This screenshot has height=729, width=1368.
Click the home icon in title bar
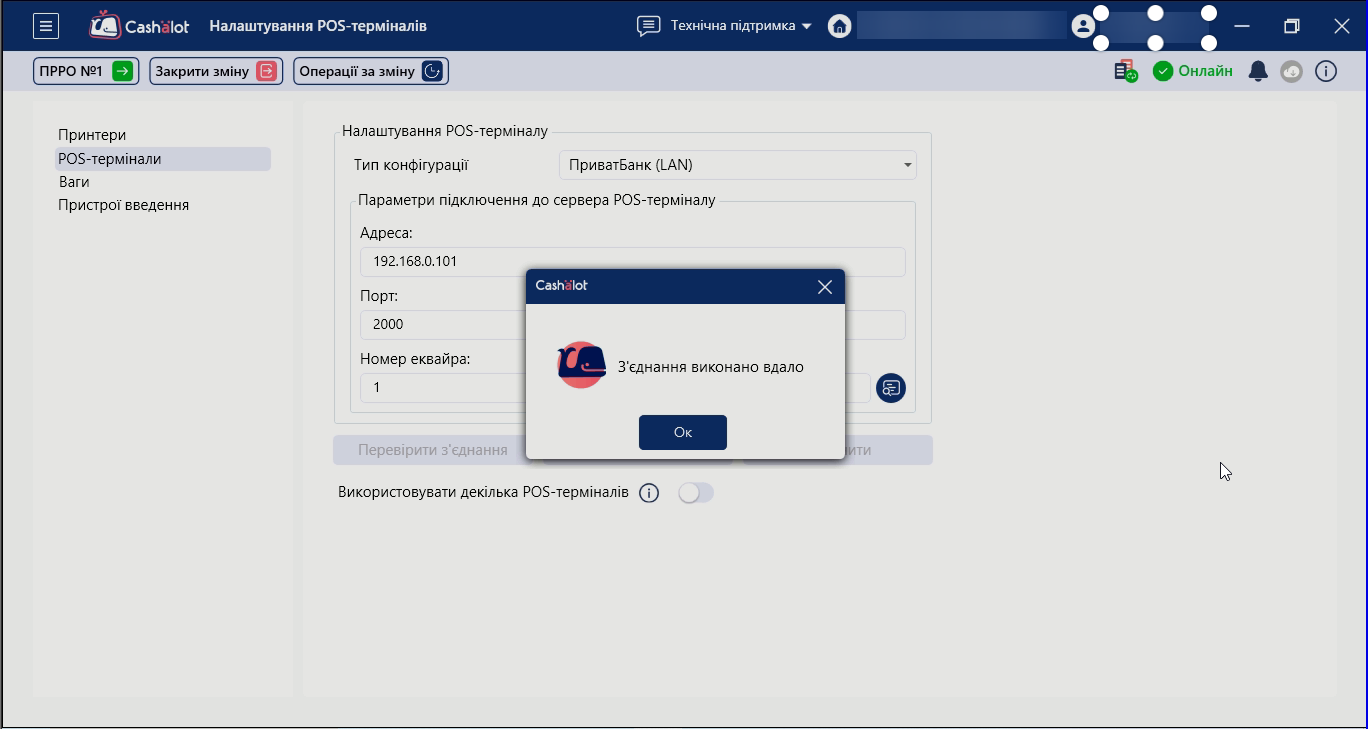[839, 26]
